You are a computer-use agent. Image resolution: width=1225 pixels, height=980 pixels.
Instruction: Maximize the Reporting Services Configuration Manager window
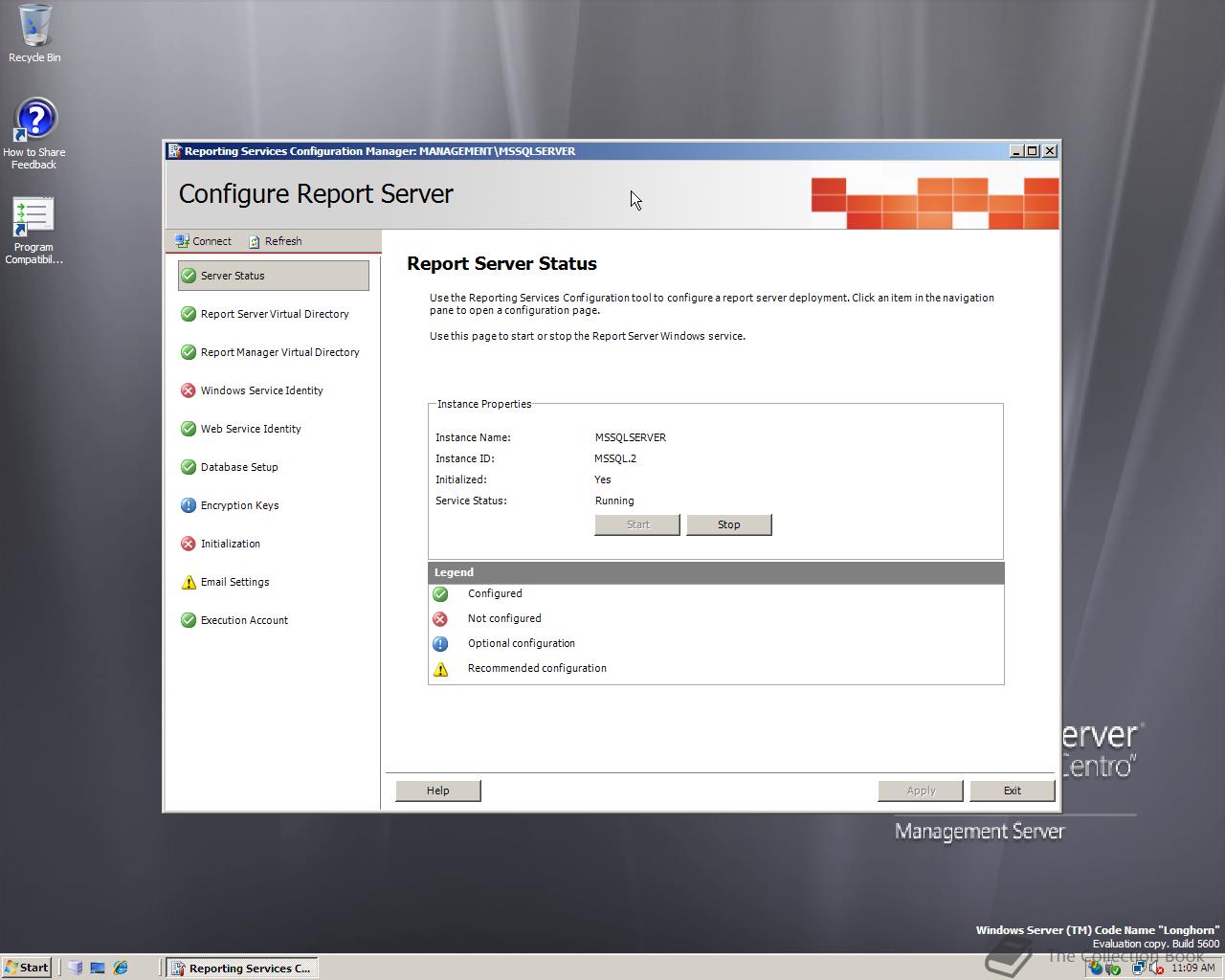pyautogui.click(x=1032, y=151)
